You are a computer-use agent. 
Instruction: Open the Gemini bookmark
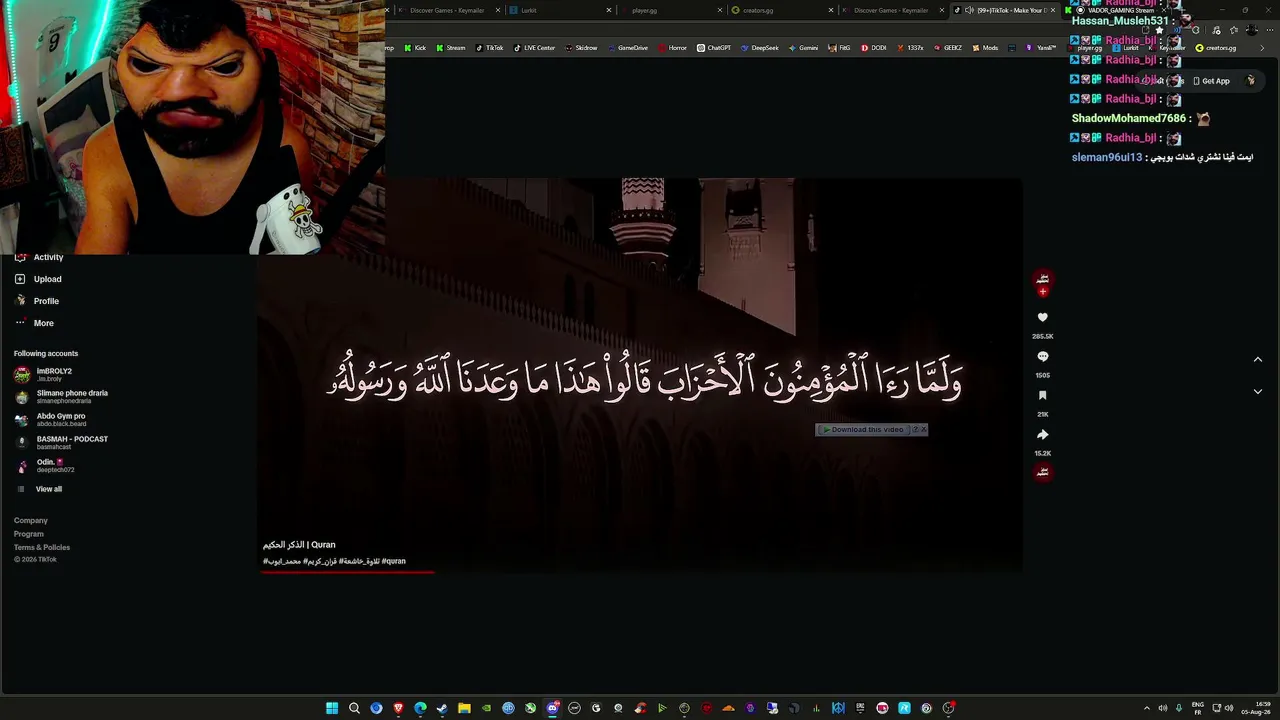click(803, 48)
